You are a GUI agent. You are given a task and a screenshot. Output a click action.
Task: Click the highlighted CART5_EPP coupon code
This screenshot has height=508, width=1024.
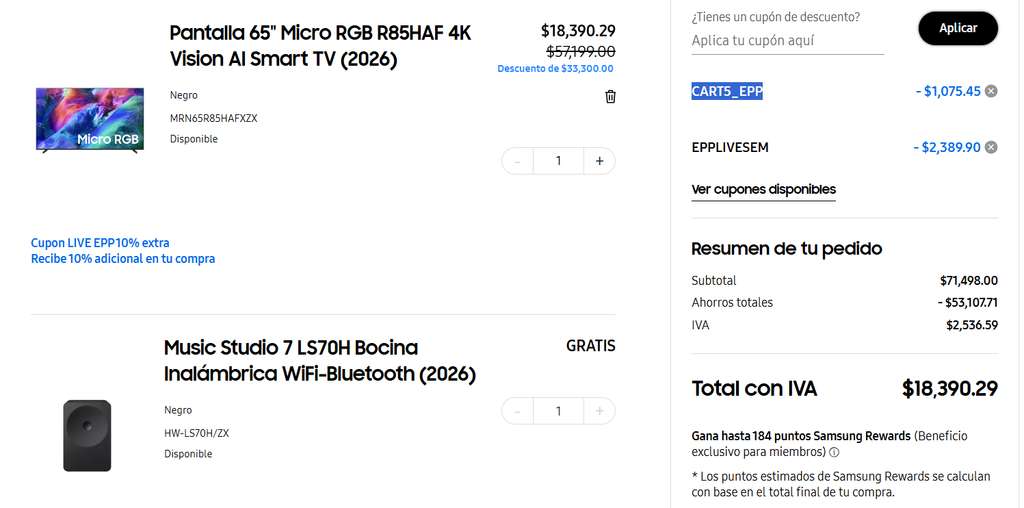coord(727,91)
